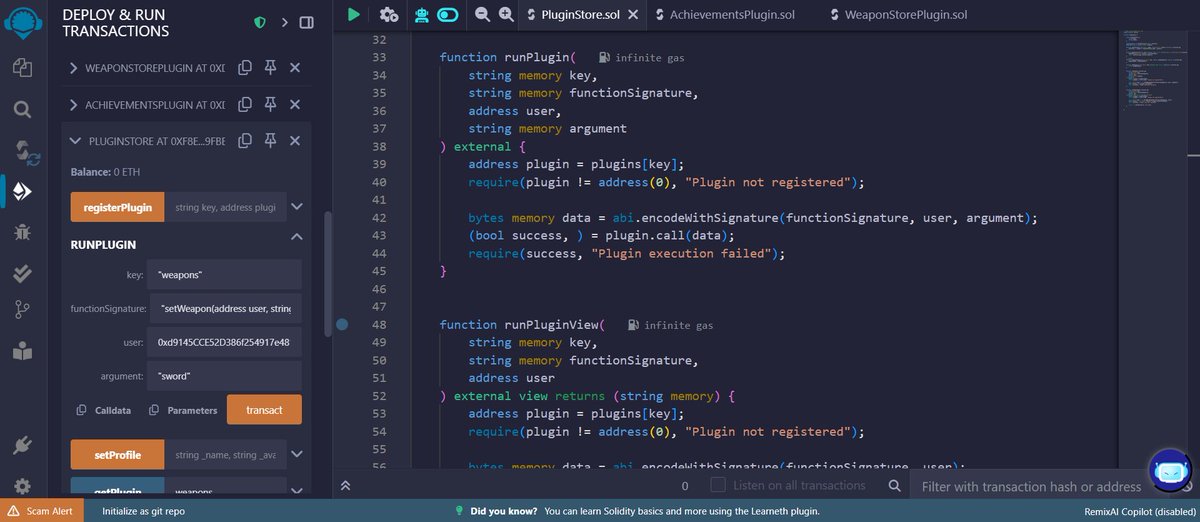
Task: Click the registerPlugin parameters input
Action: (x=225, y=208)
